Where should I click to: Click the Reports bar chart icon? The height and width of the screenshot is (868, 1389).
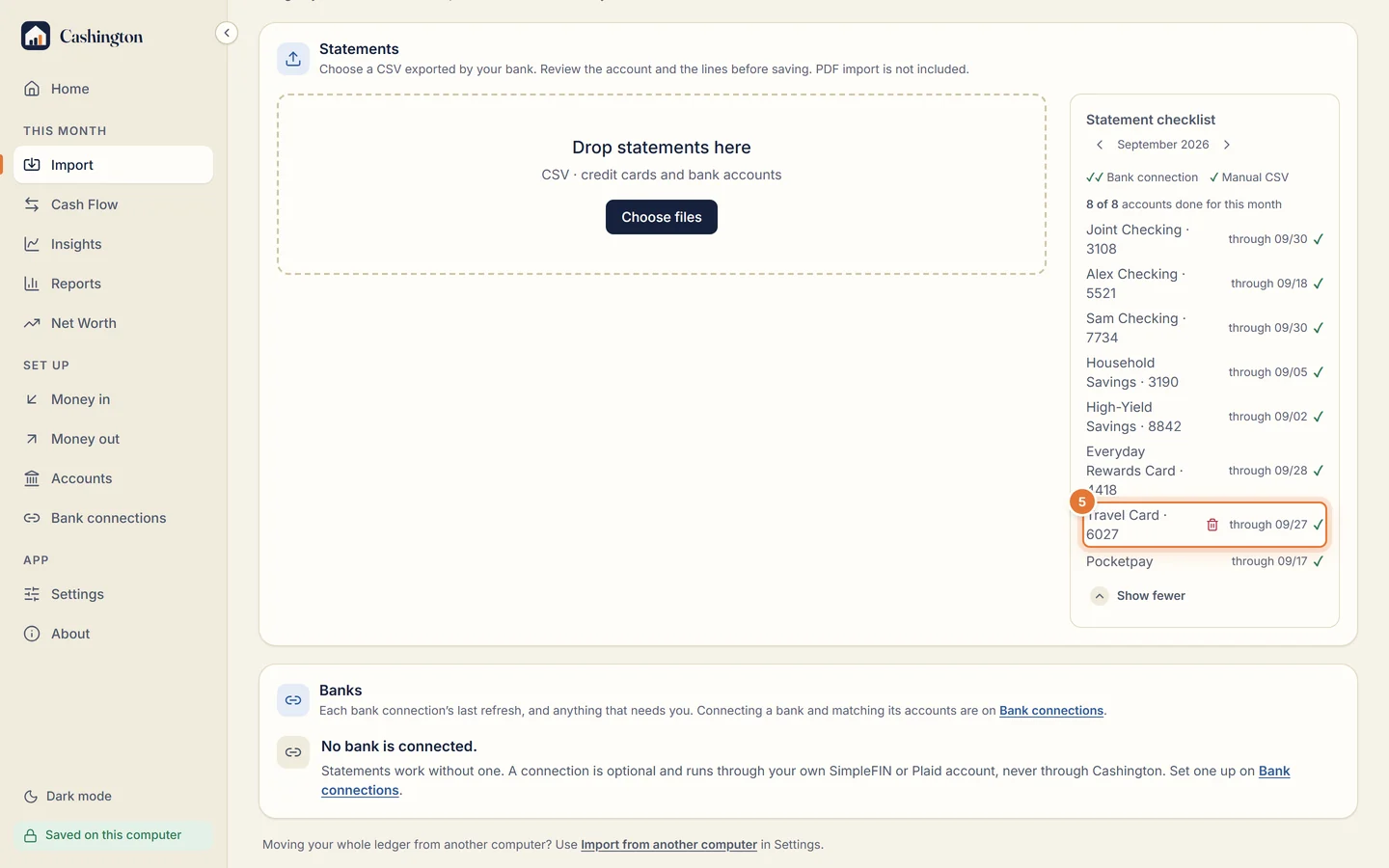32,284
